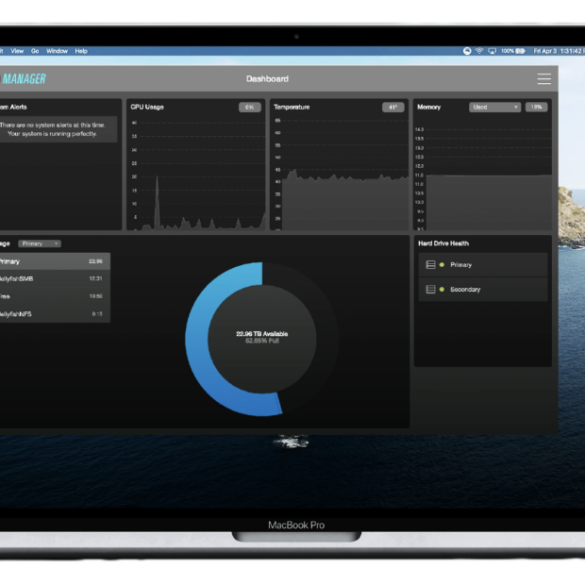The height and width of the screenshot is (585, 585).
Task: Select the Free row in the storage list
Action: tap(55, 296)
